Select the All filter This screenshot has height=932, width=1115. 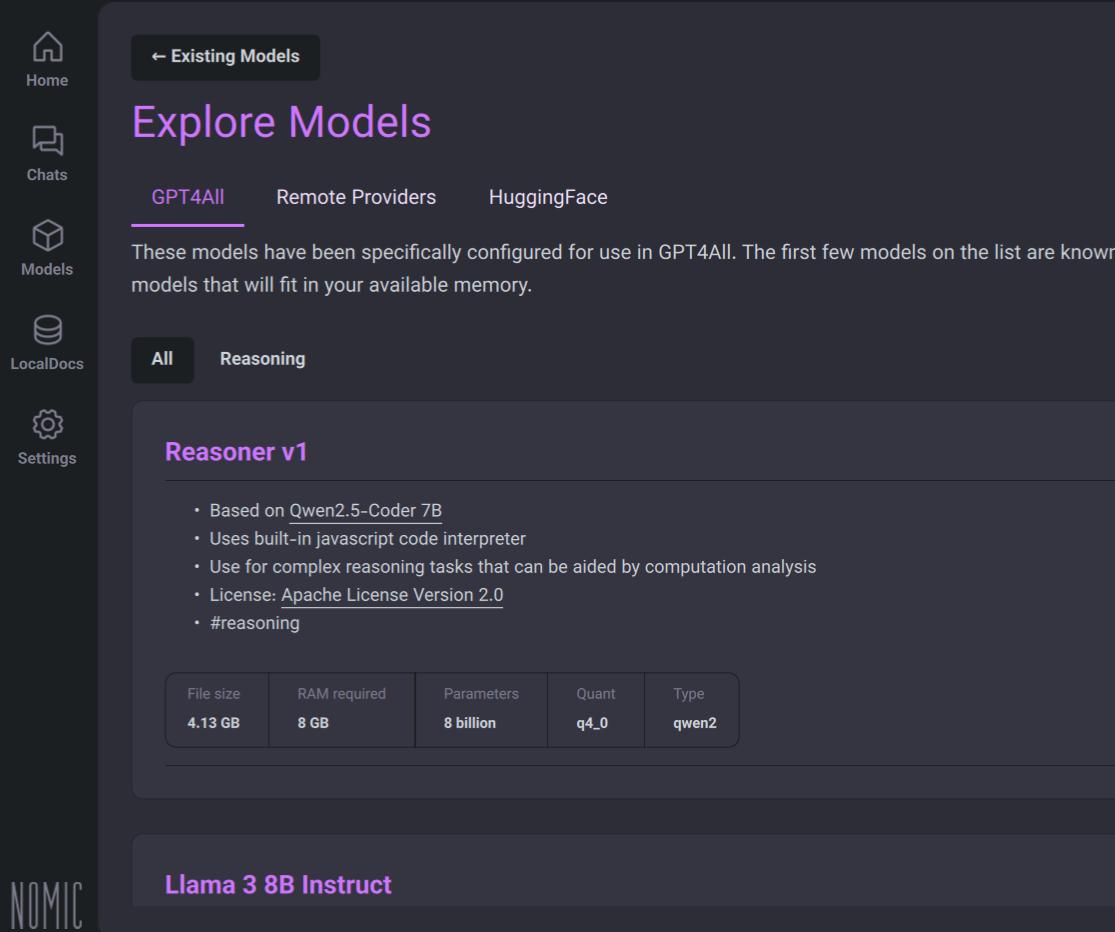click(x=162, y=359)
